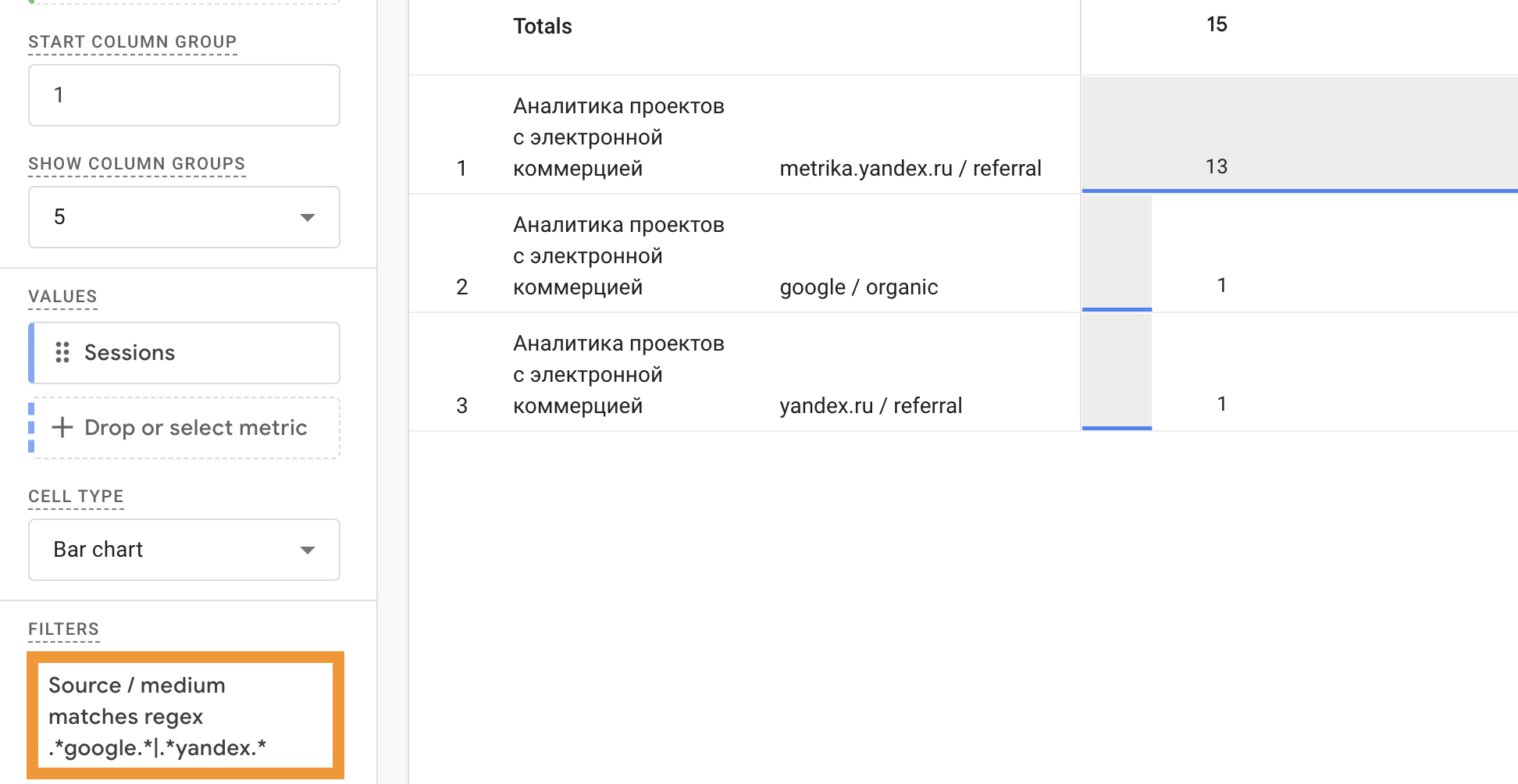Click the Totals value 15
1518x784 pixels.
click(x=1217, y=25)
